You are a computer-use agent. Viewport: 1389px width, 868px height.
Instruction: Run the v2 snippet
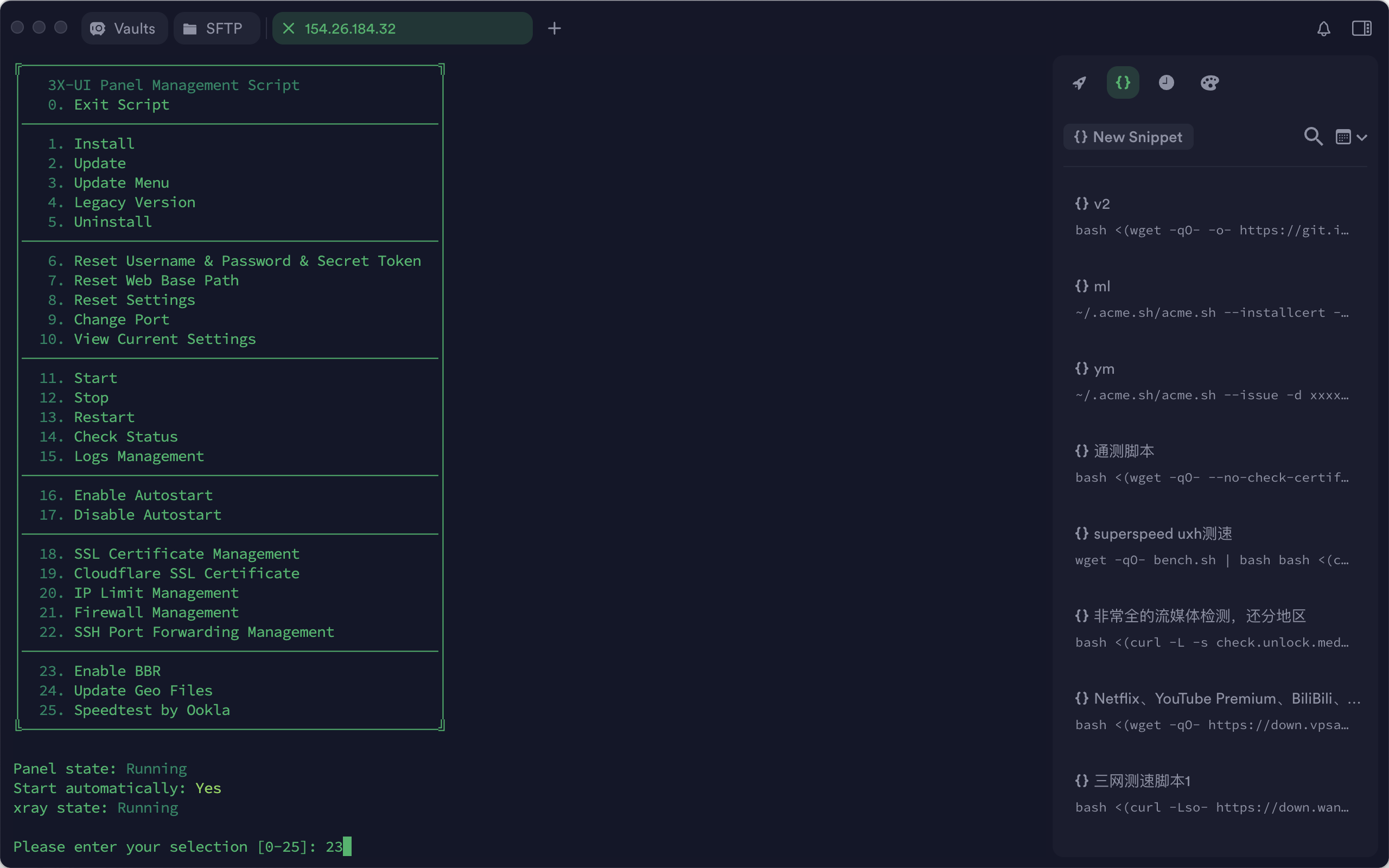tap(1211, 217)
